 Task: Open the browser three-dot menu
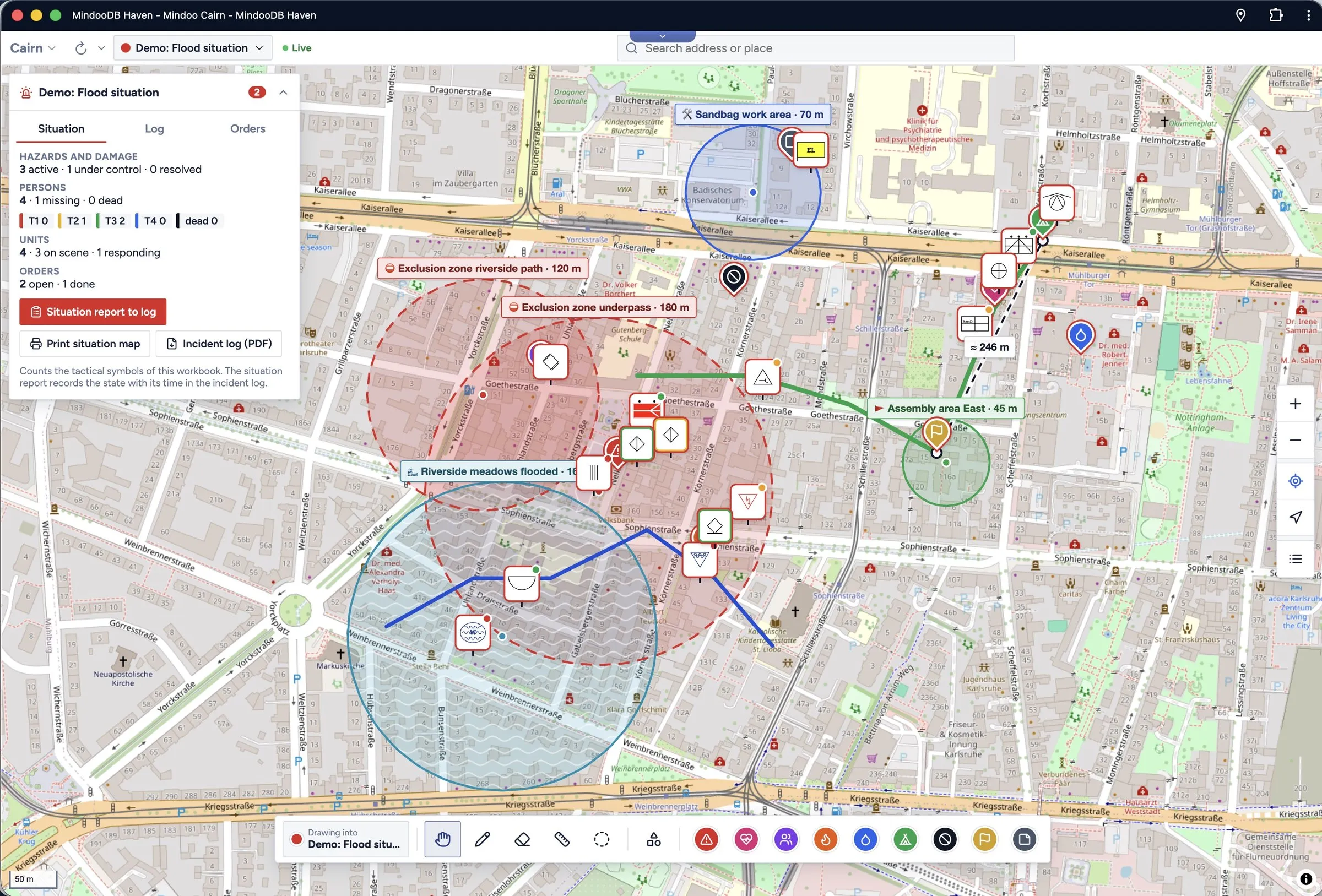pos(1308,15)
